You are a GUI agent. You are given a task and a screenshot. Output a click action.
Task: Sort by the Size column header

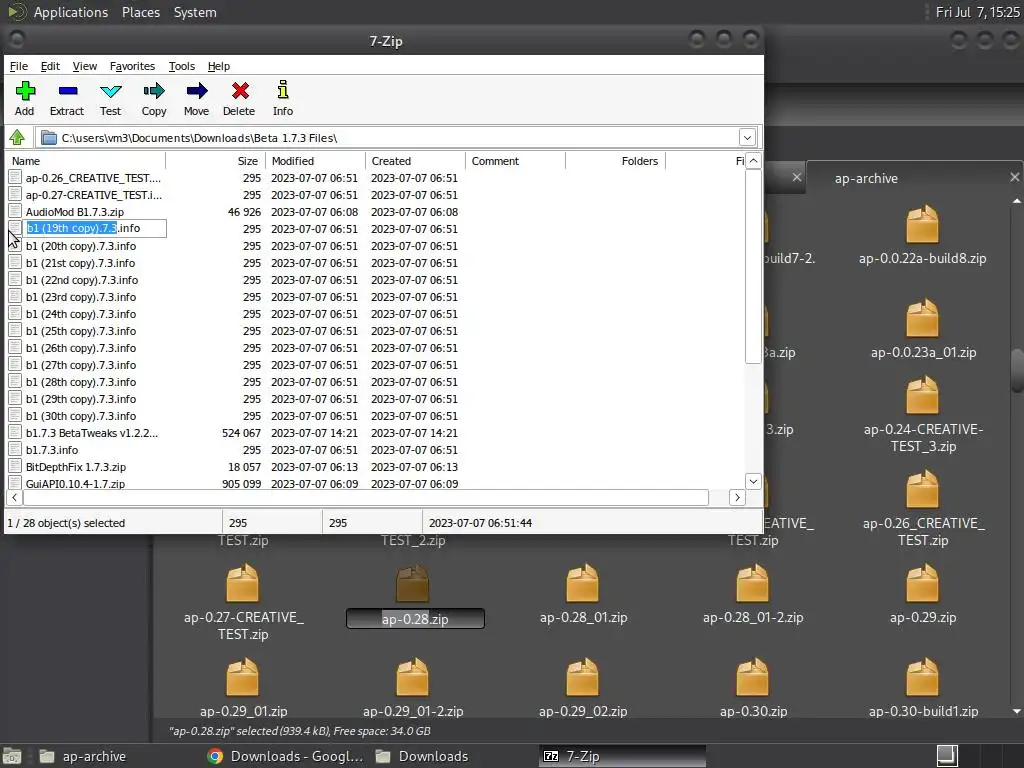216,161
